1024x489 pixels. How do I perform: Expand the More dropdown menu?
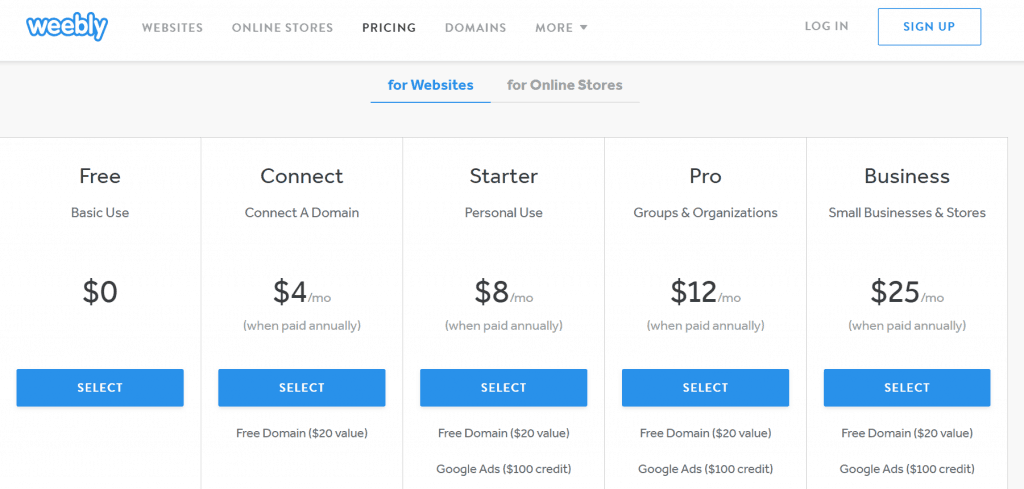(x=560, y=28)
